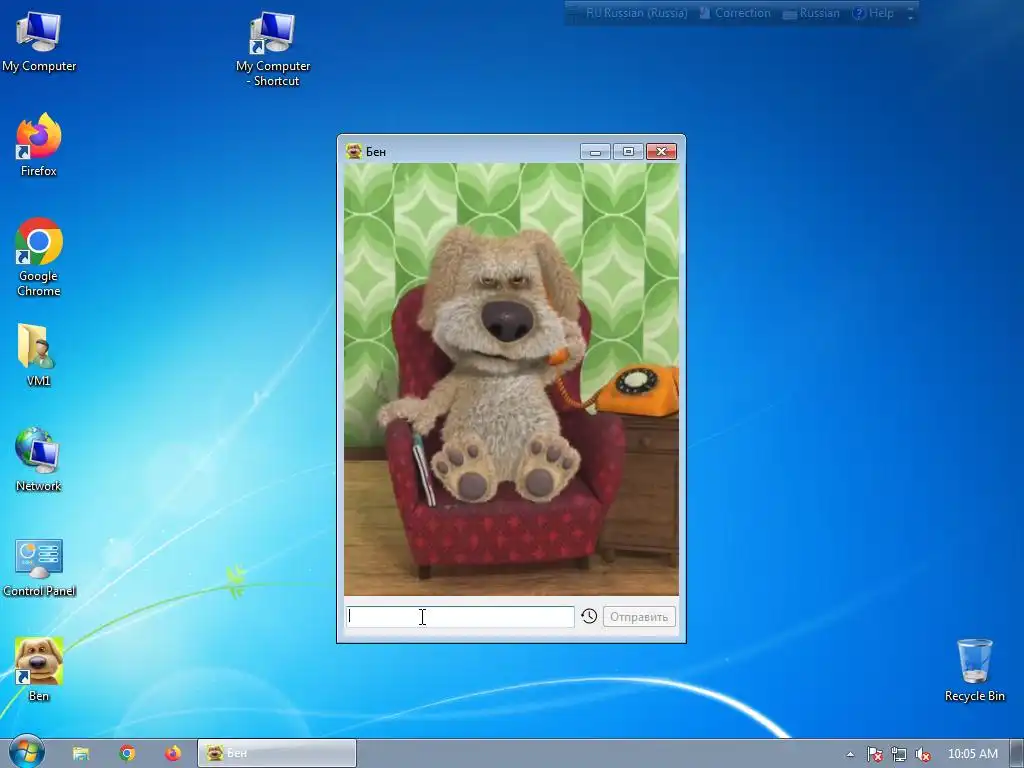The image size is (1024, 768).
Task: Open the message history clock icon
Action: [588, 616]
